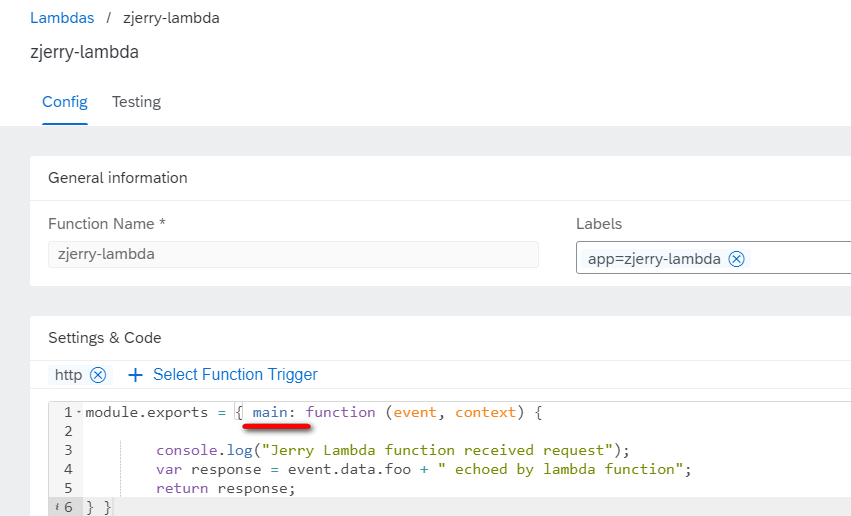Select the Config tab
The height and width of the screenshot is (516, 851).
(65, 102)
